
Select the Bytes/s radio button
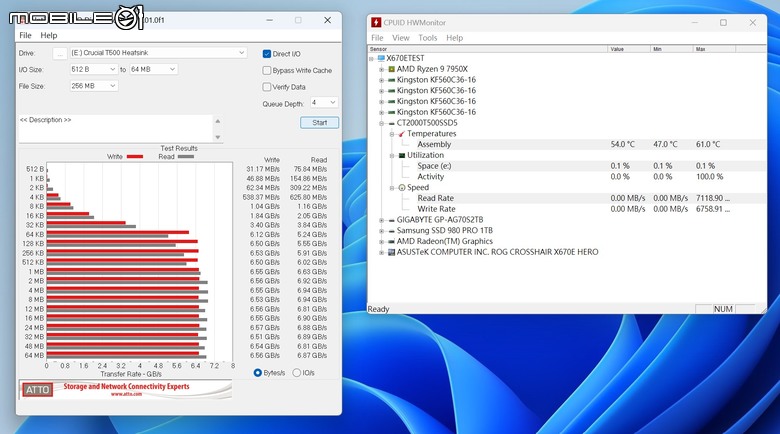coord(258,373)
